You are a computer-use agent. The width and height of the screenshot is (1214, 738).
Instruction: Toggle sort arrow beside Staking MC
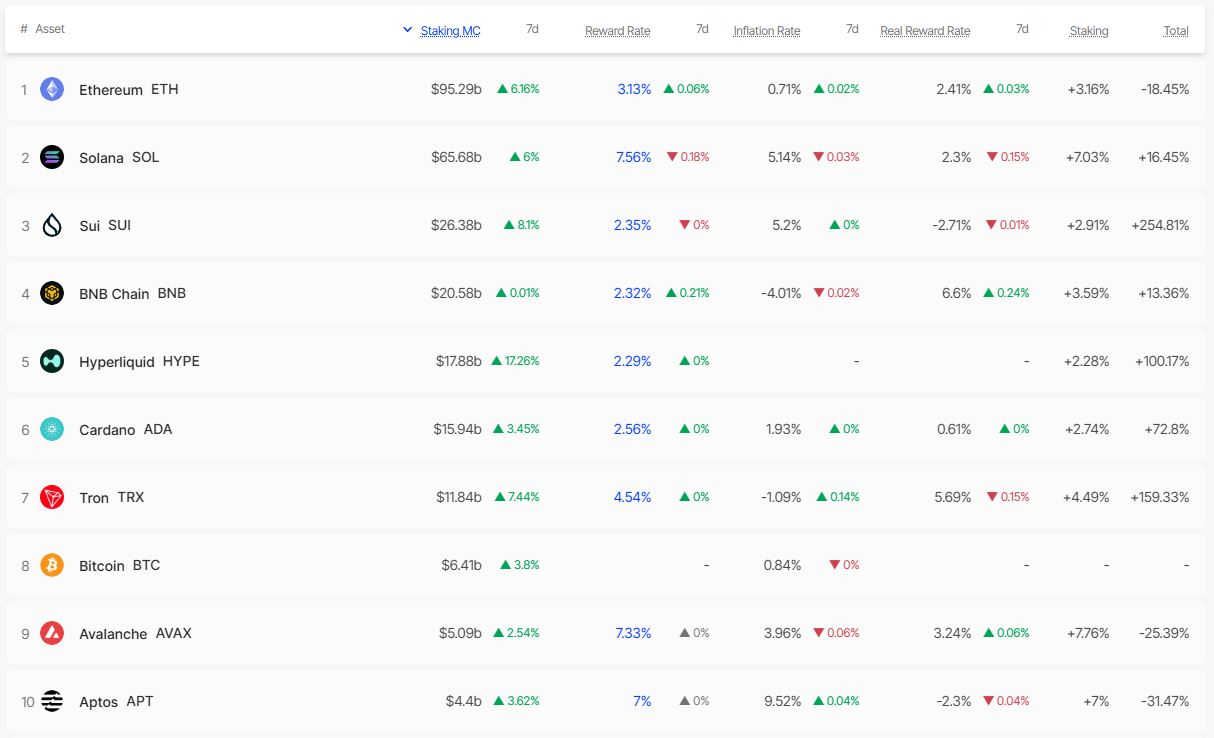pyautogui.click(x=407, y=30)
